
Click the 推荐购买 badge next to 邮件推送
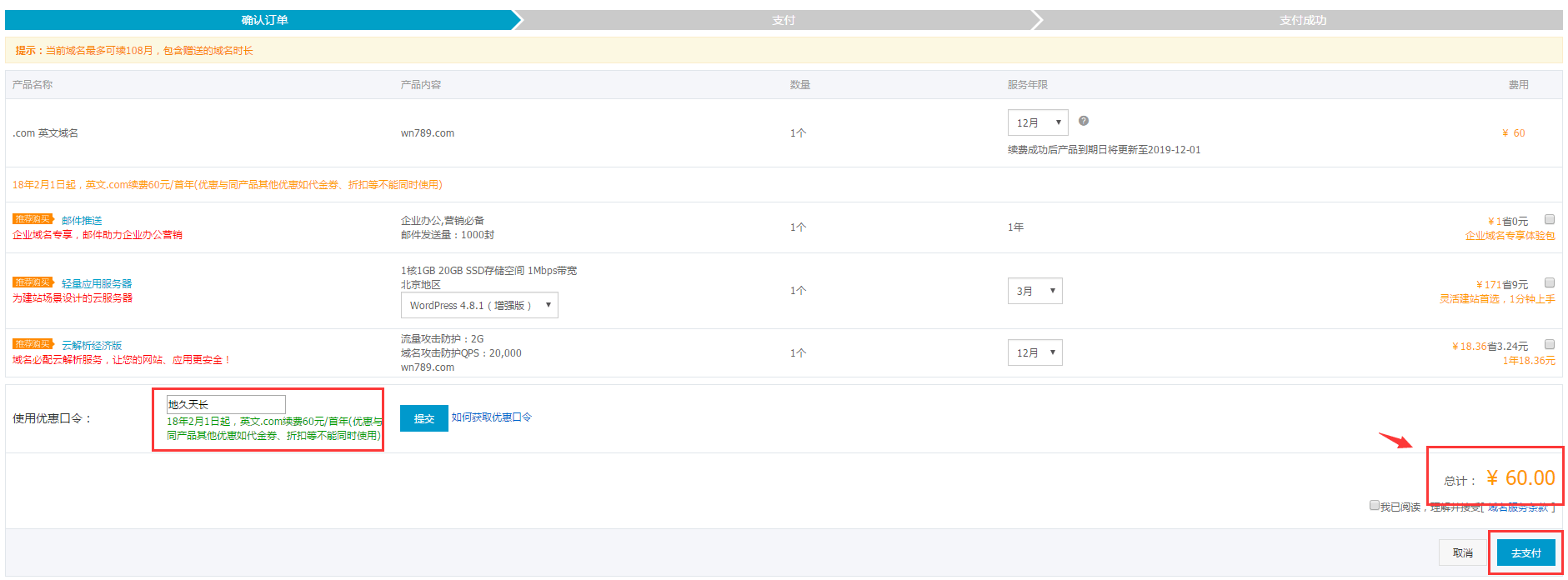(33, 219)
